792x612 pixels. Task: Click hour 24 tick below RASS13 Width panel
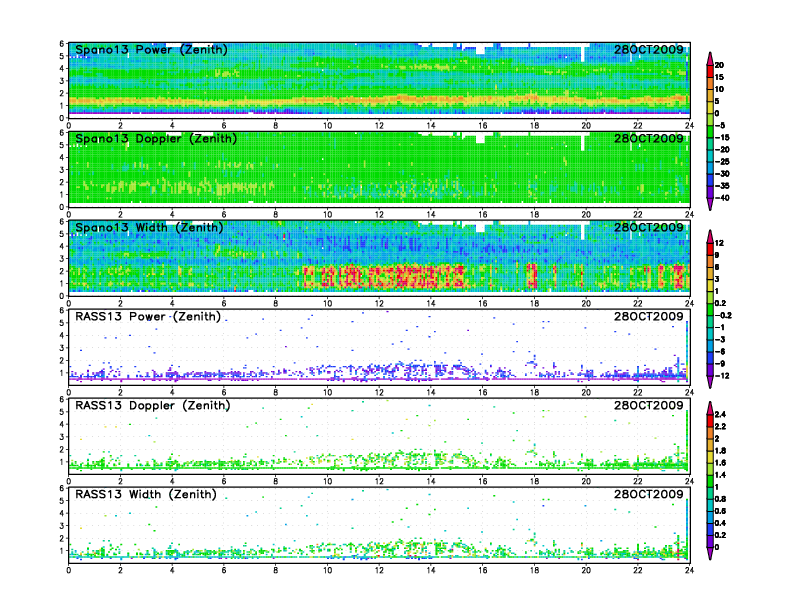689,570
